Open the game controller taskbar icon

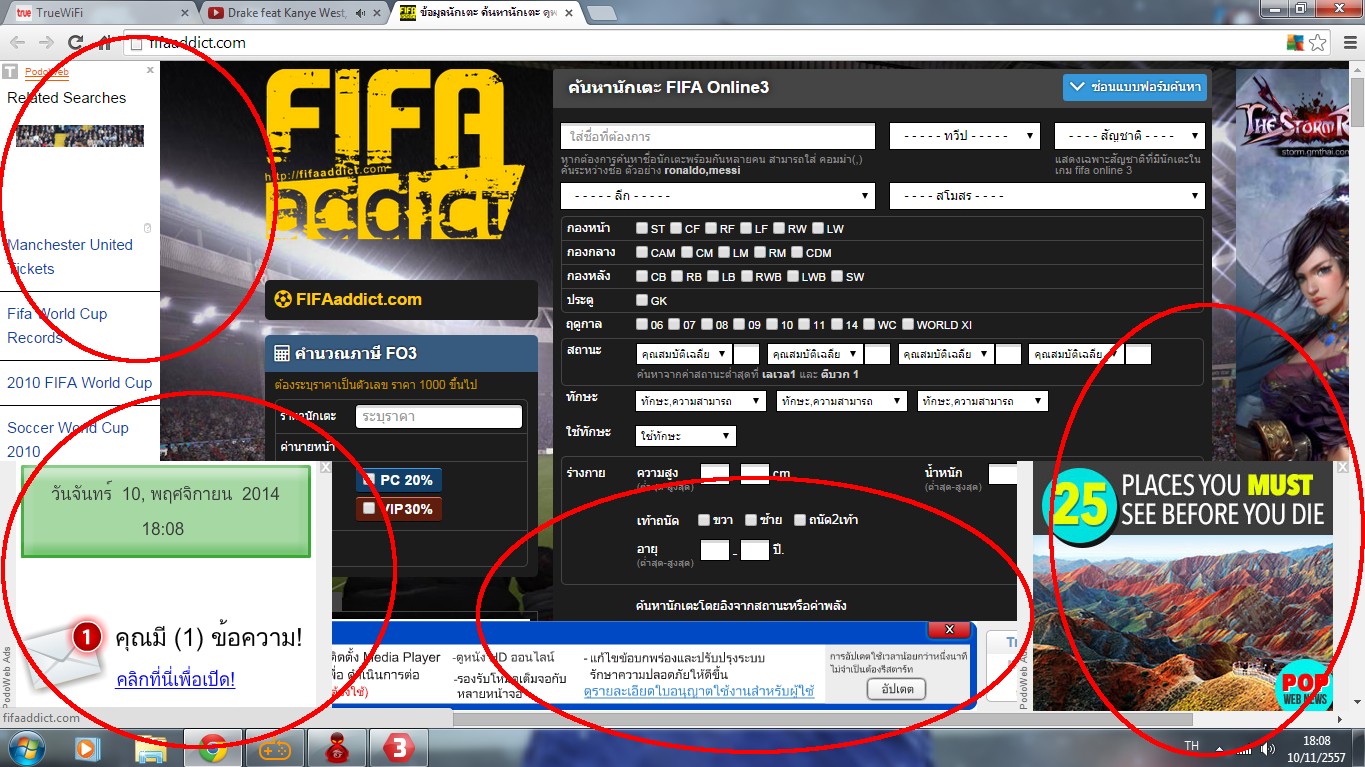point(274,748)
